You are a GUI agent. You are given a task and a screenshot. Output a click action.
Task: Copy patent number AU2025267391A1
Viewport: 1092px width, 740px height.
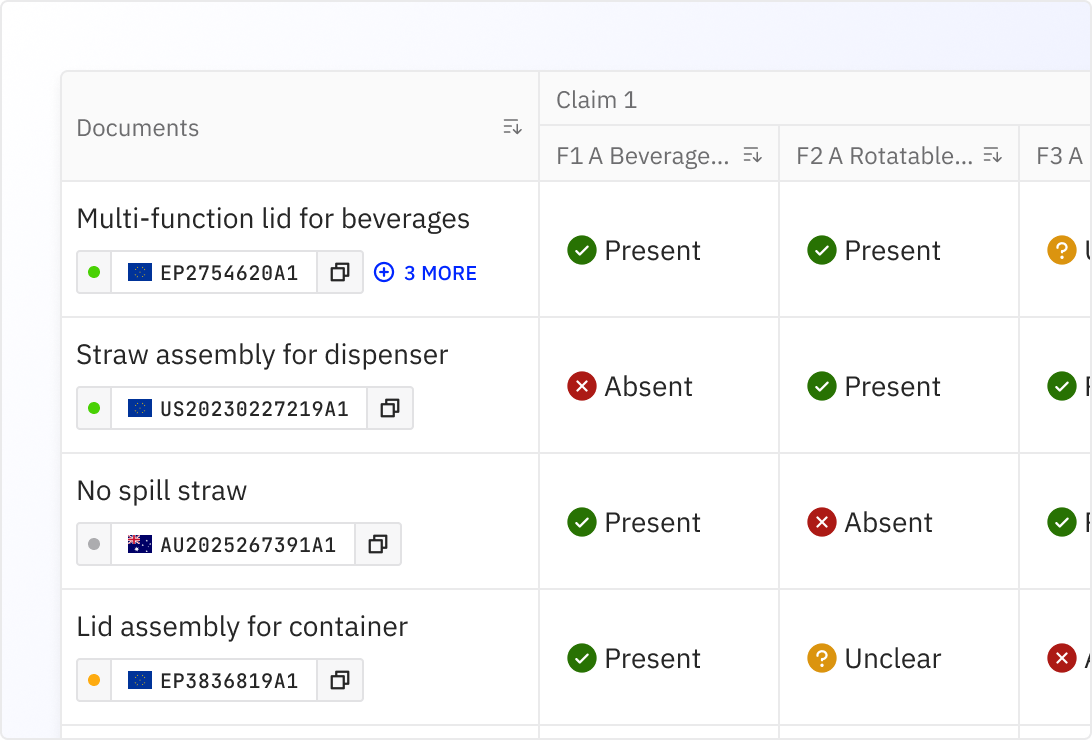click(x=378, y=544)
